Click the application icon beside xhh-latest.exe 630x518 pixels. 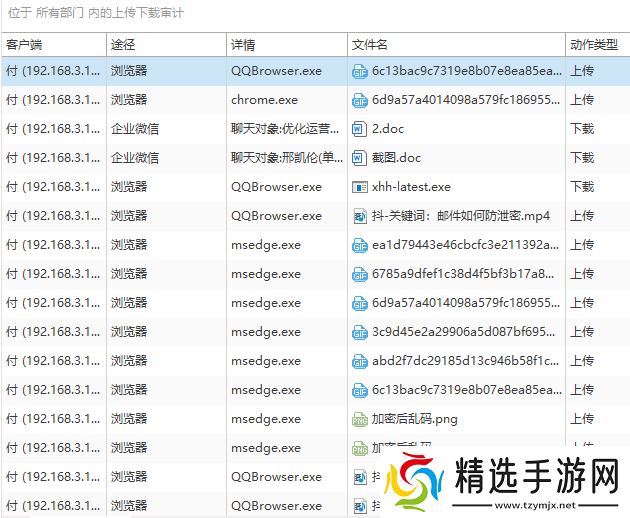[x=360, y=187]
